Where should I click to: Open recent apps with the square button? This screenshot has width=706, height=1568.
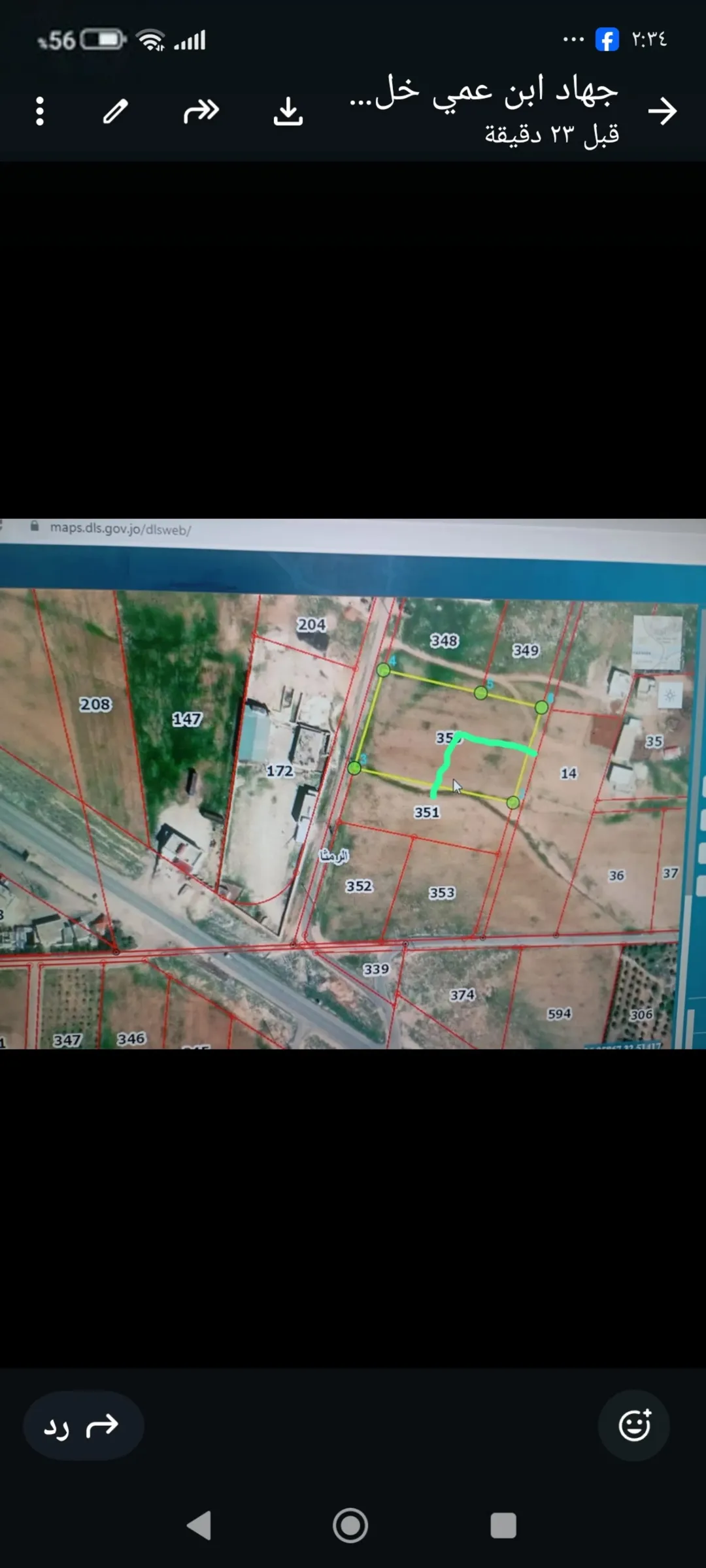tap(503, 1526)
